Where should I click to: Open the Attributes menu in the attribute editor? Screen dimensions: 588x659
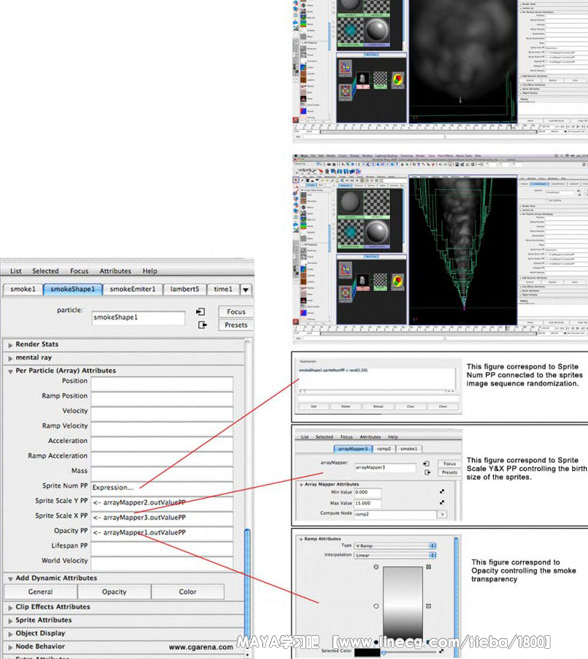[115, 271]
